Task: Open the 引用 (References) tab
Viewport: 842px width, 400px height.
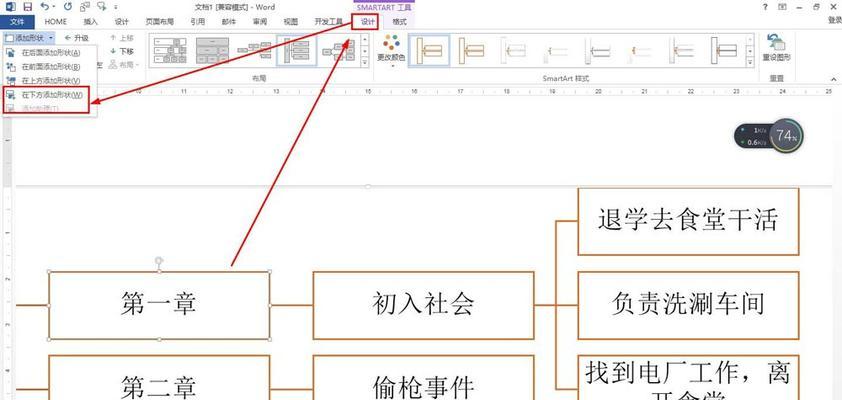Action: pyautogui.click(x=197, y=22)
